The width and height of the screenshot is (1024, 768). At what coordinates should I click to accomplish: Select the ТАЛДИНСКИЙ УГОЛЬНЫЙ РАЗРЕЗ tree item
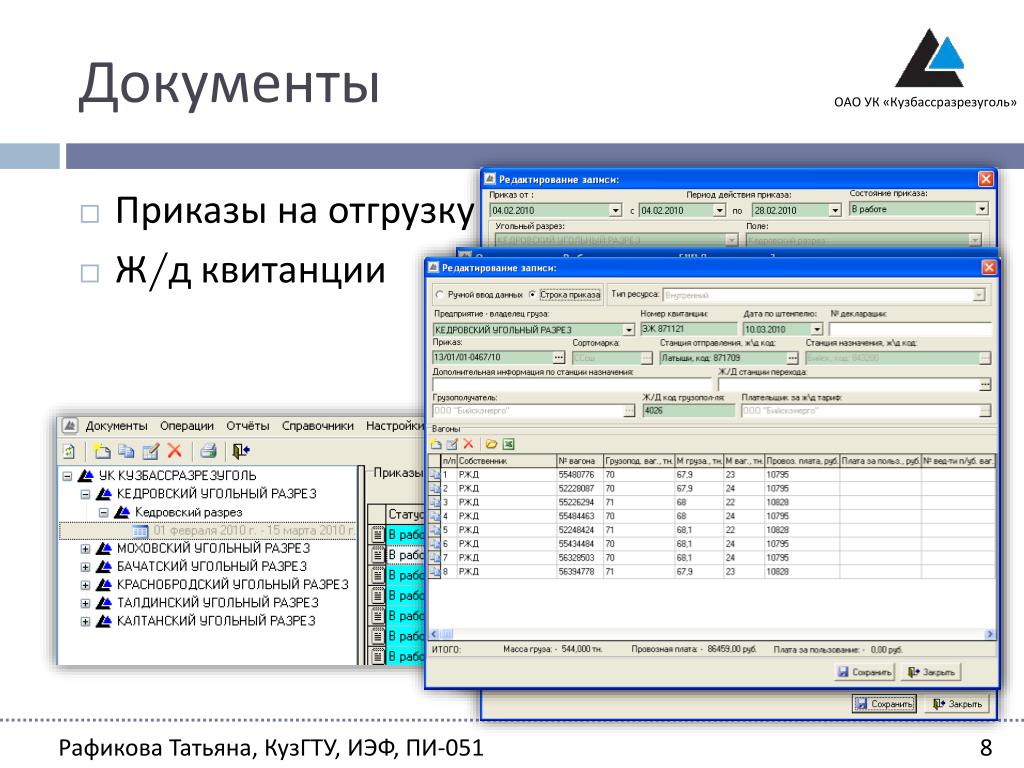pos(217,603)
